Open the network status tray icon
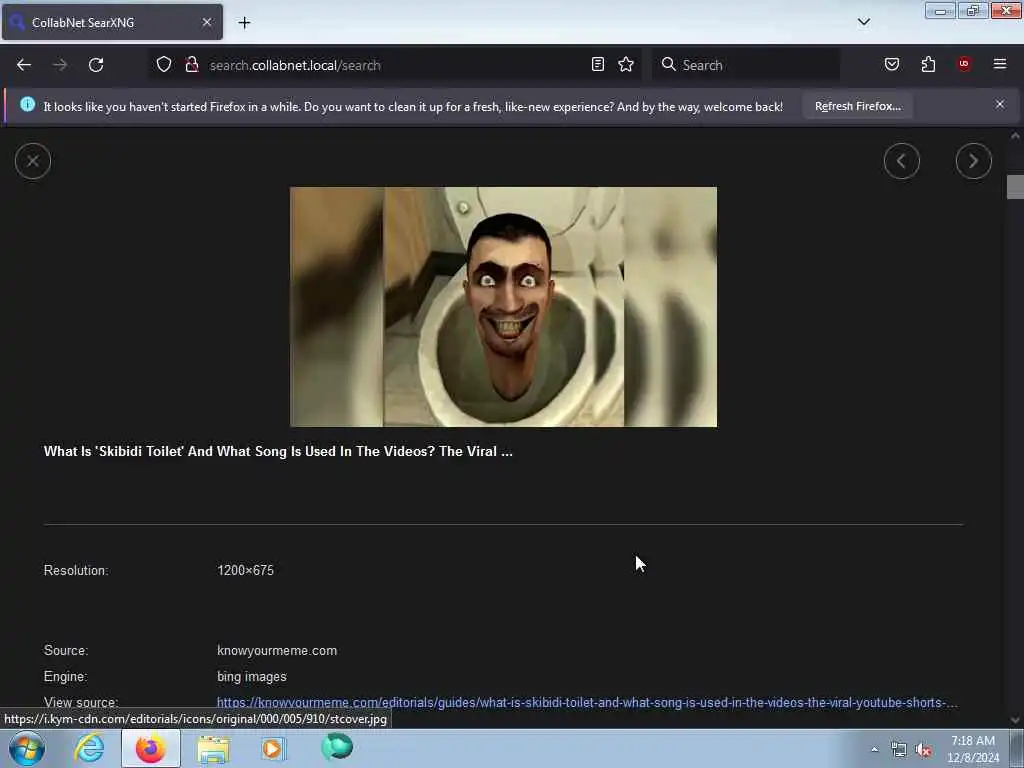This screenshot has height=768, width=1024. (899, 750)
